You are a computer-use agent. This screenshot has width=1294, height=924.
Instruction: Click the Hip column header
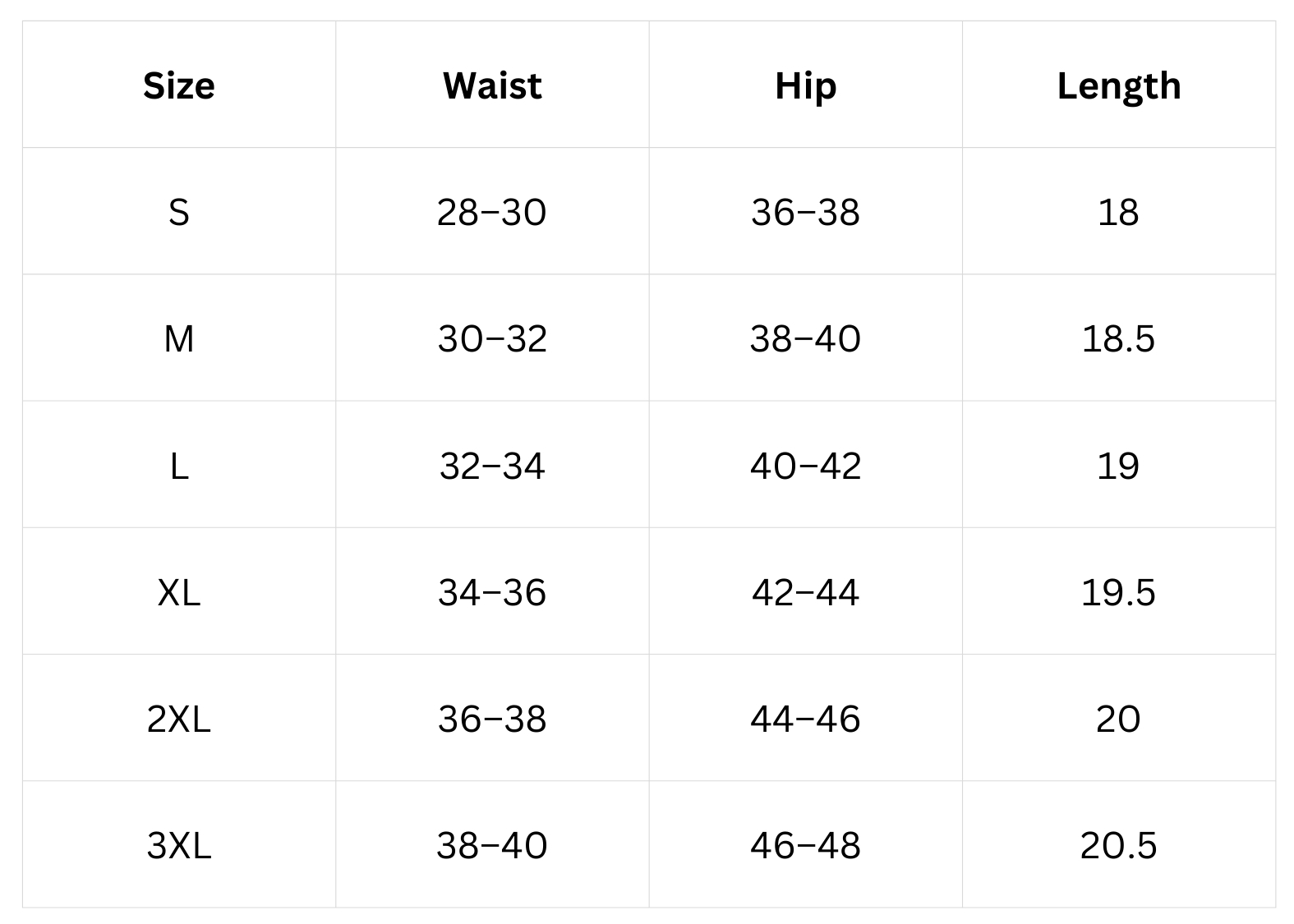pyautogui.click(x=805, y=85)
